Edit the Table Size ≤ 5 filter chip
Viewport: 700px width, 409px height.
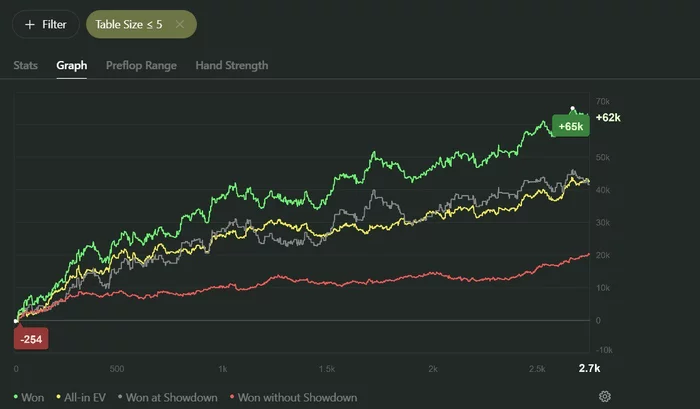point(129,24)
